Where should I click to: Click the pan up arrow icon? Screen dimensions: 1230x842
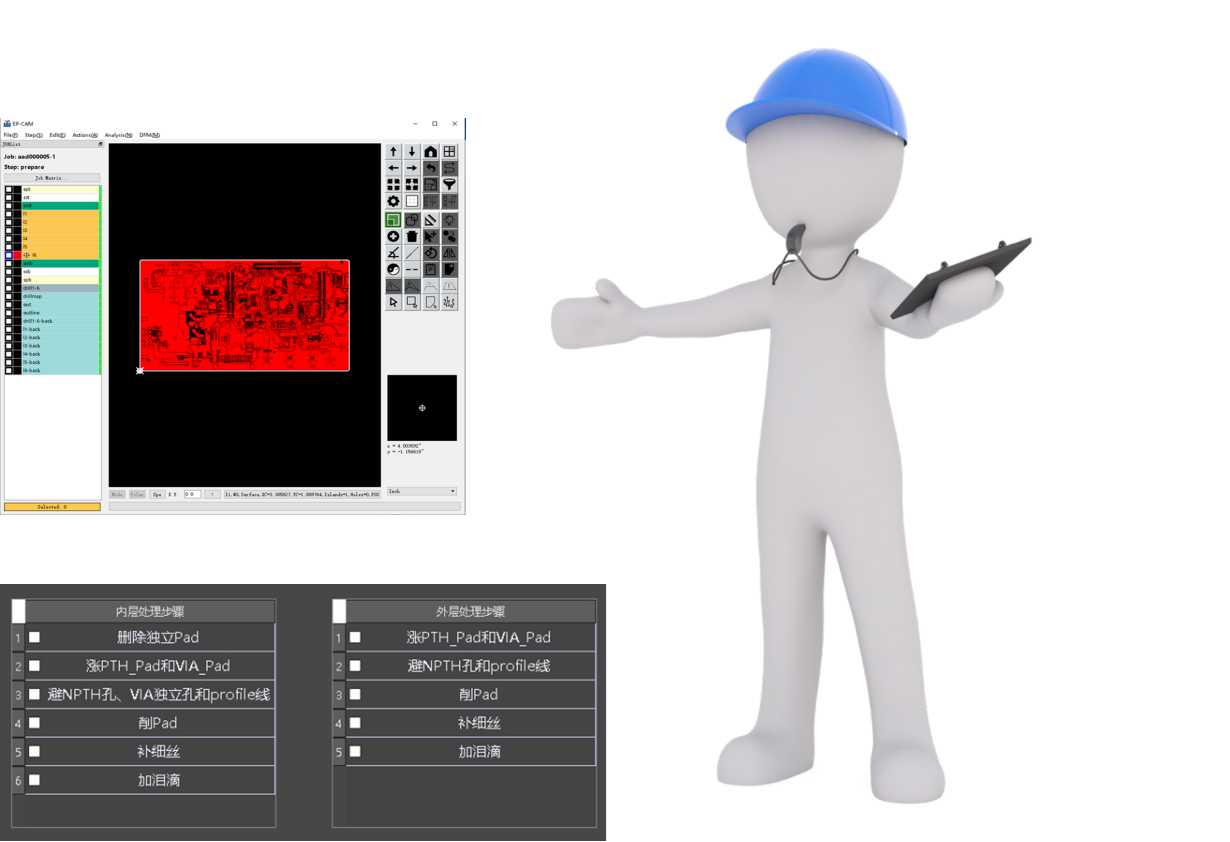click(x=393, y=152)
